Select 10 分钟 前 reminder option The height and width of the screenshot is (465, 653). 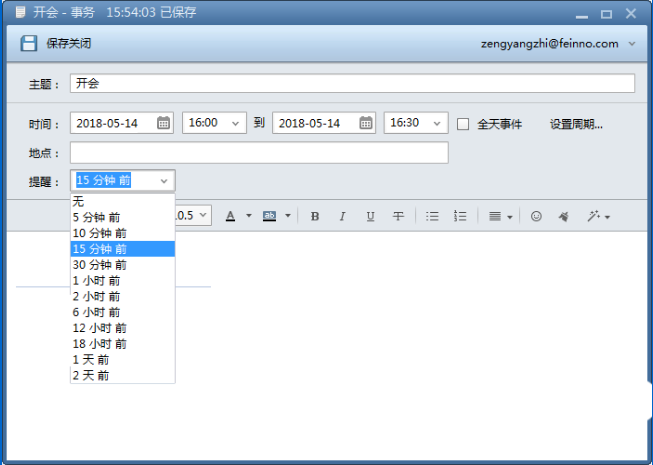[x=123, y=233]
